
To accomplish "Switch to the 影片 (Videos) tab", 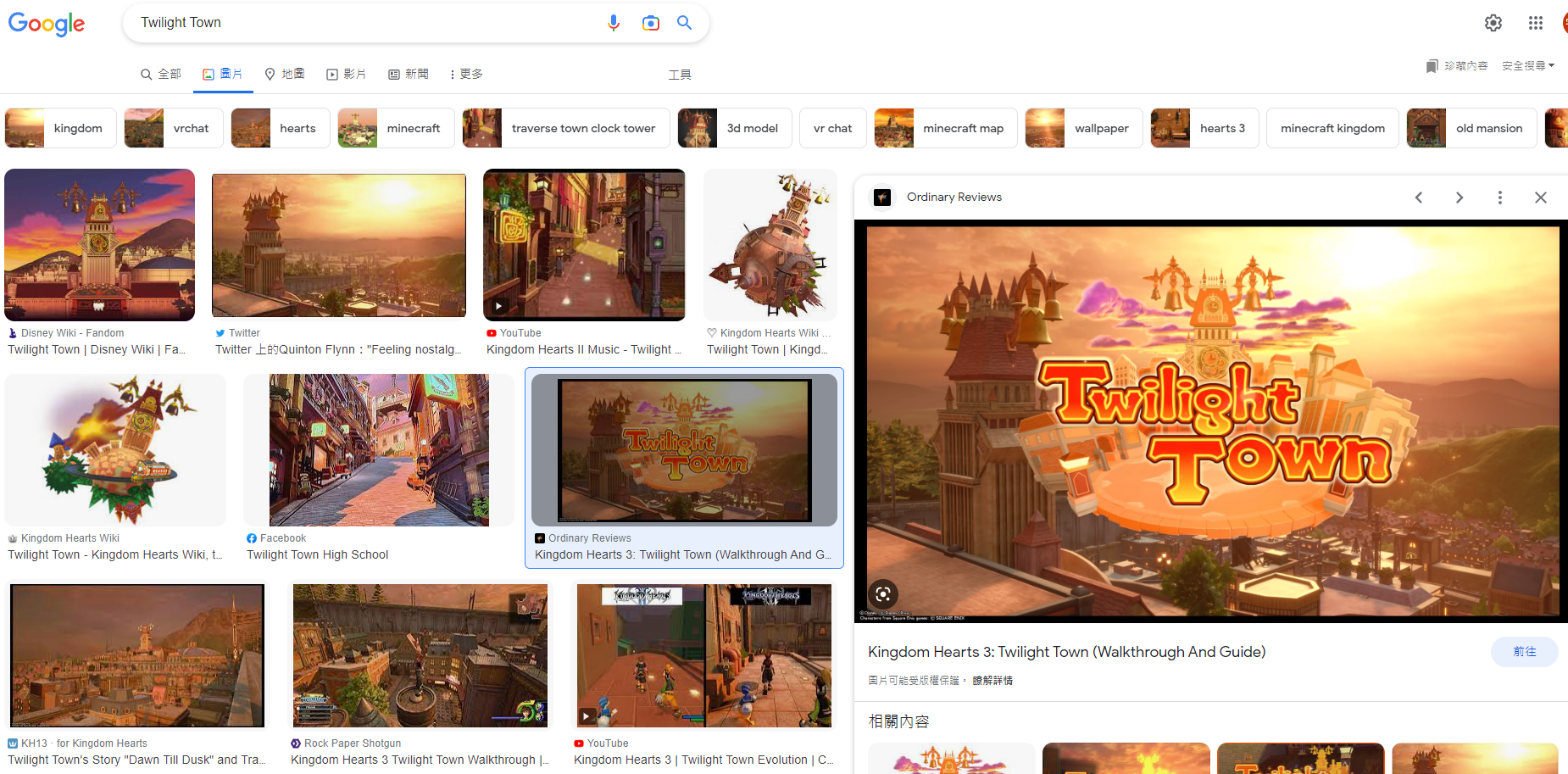I will (x=347, y=75).
